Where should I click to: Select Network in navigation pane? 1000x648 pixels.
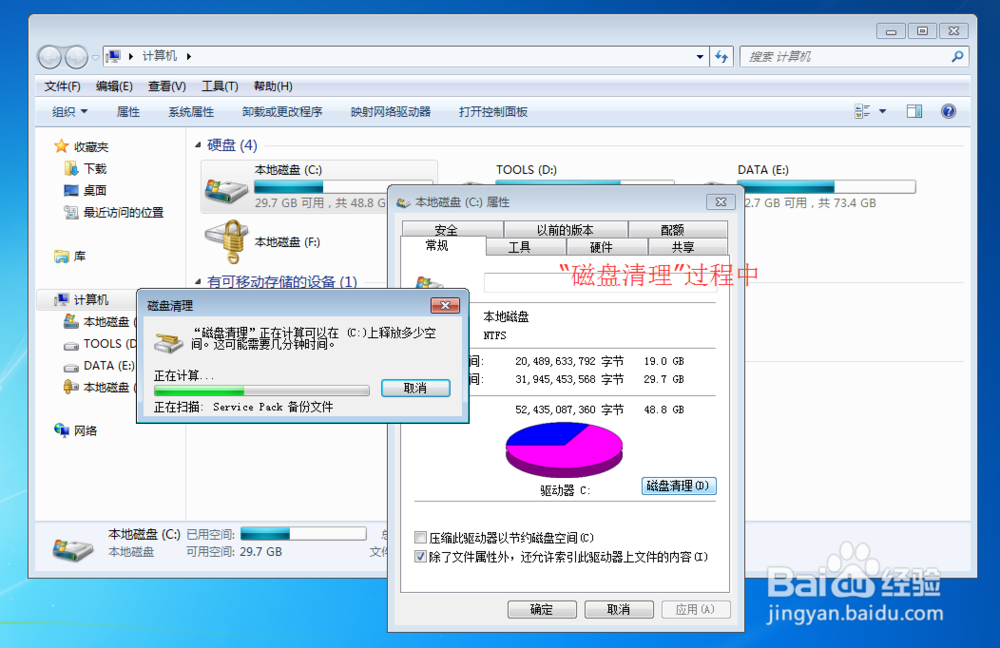(75, 431)
